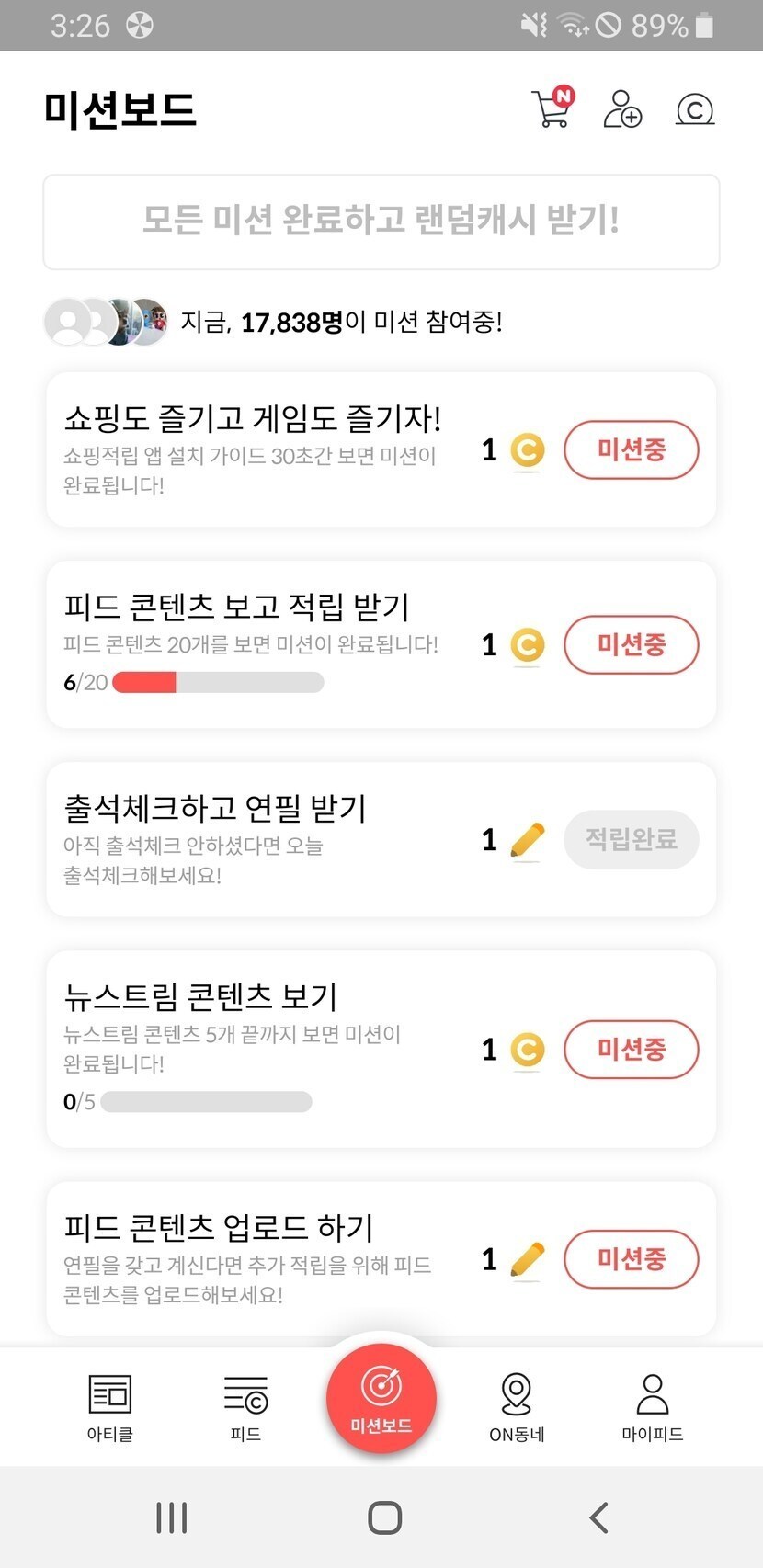
Task: Open the shopping cart icon
Action: 552,108
